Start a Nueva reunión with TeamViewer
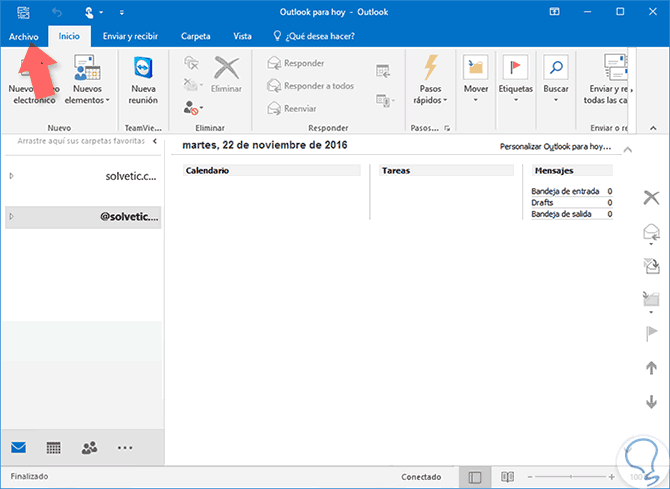Screen dimensions: 670x489 (143, 79)
